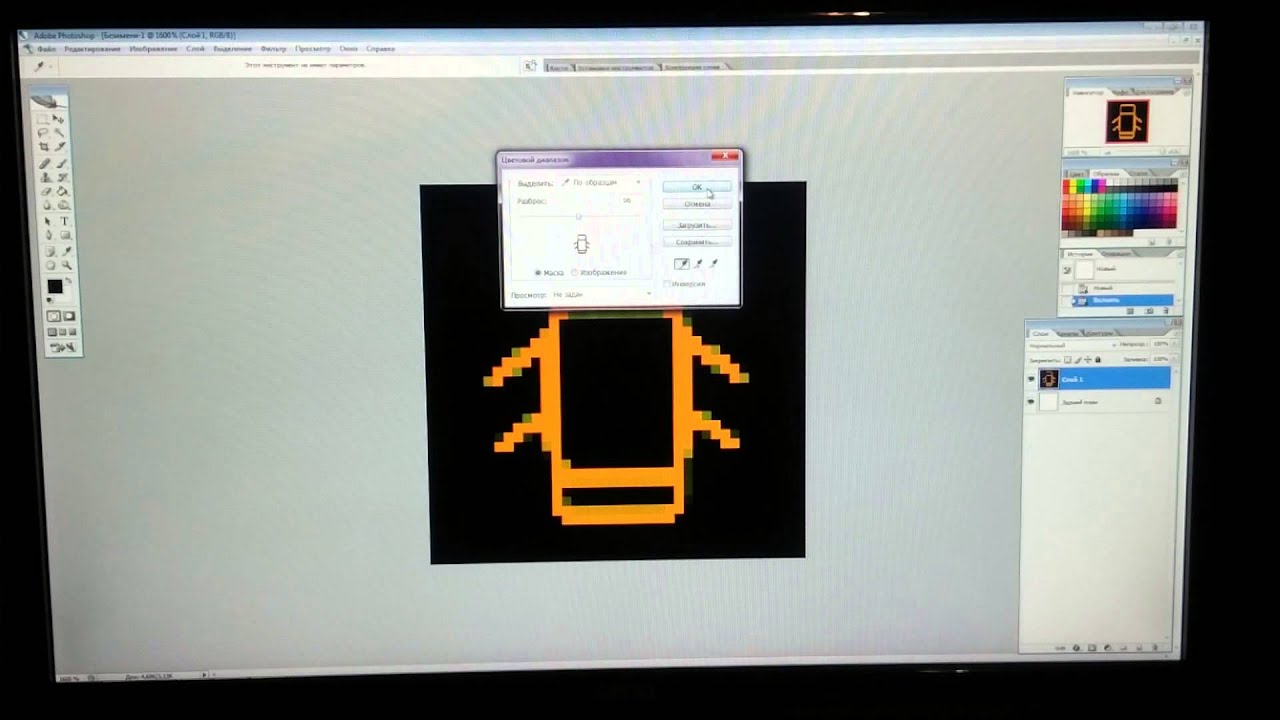
Task: Select the Notes tool
Action: 49,250
